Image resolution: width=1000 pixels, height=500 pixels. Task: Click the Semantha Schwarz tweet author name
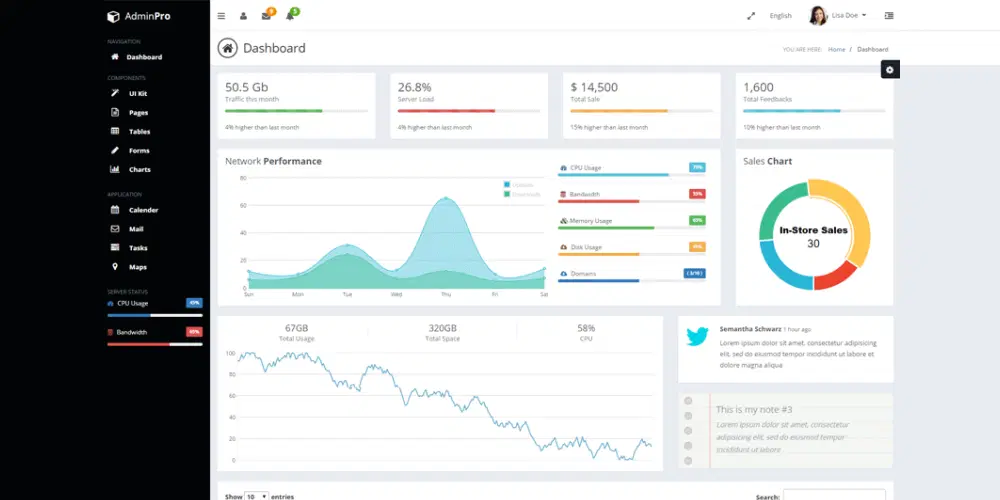tap(750, 329)
